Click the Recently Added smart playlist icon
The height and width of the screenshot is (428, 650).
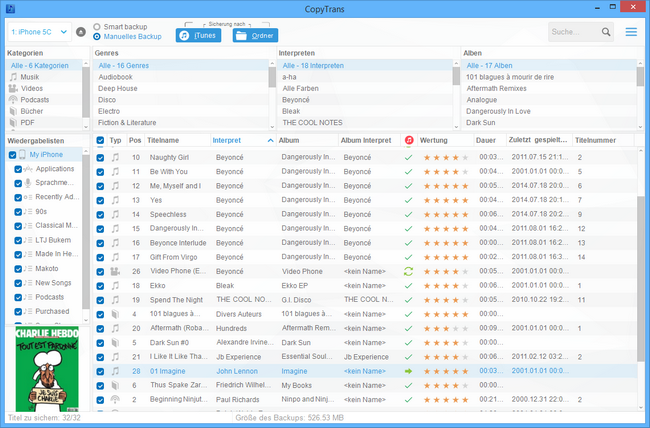click(x=28, y=197)
